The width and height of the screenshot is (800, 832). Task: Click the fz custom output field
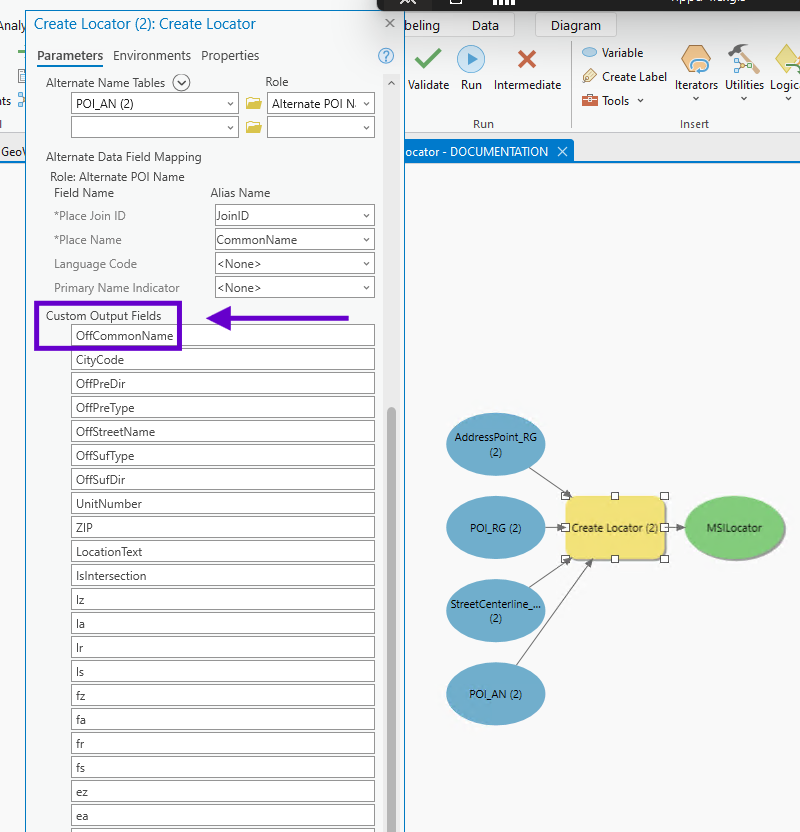(x=223, y=695)
